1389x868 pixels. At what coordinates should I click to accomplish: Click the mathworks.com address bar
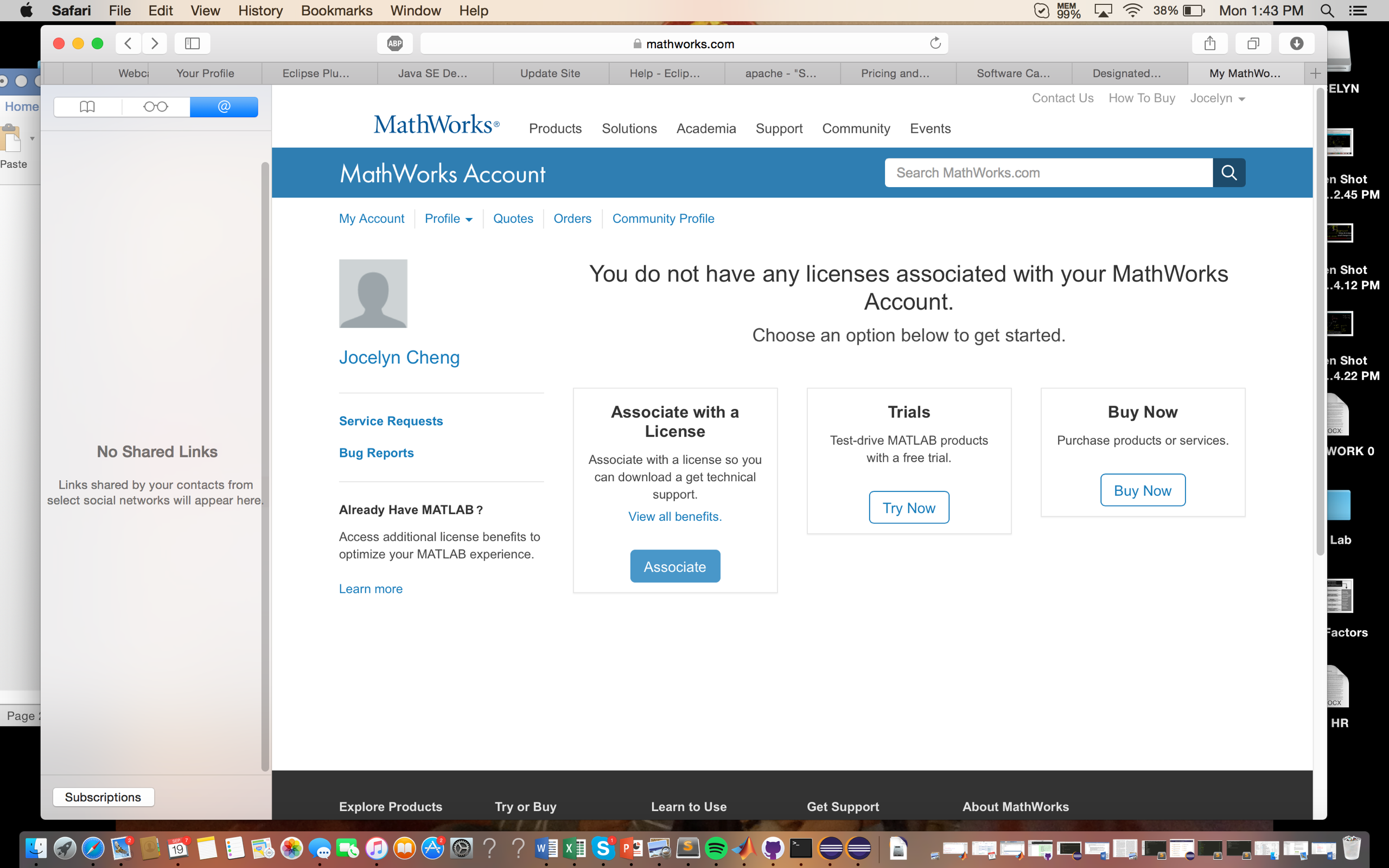[x=684, y=43]
